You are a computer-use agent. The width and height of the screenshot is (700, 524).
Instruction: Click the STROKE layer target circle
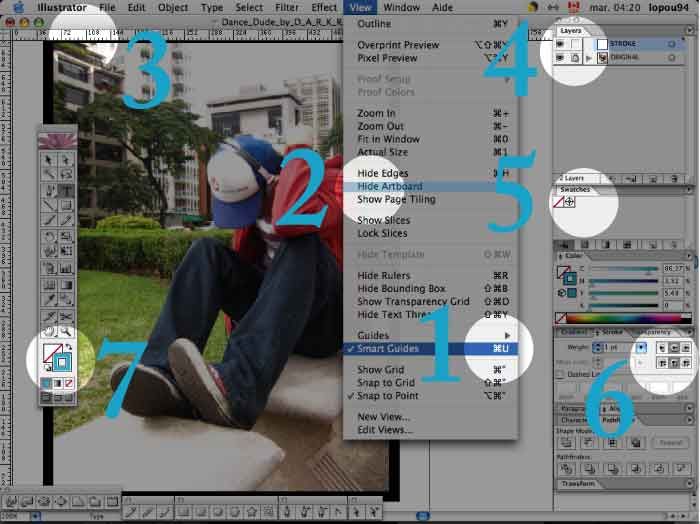click(671, 44)
